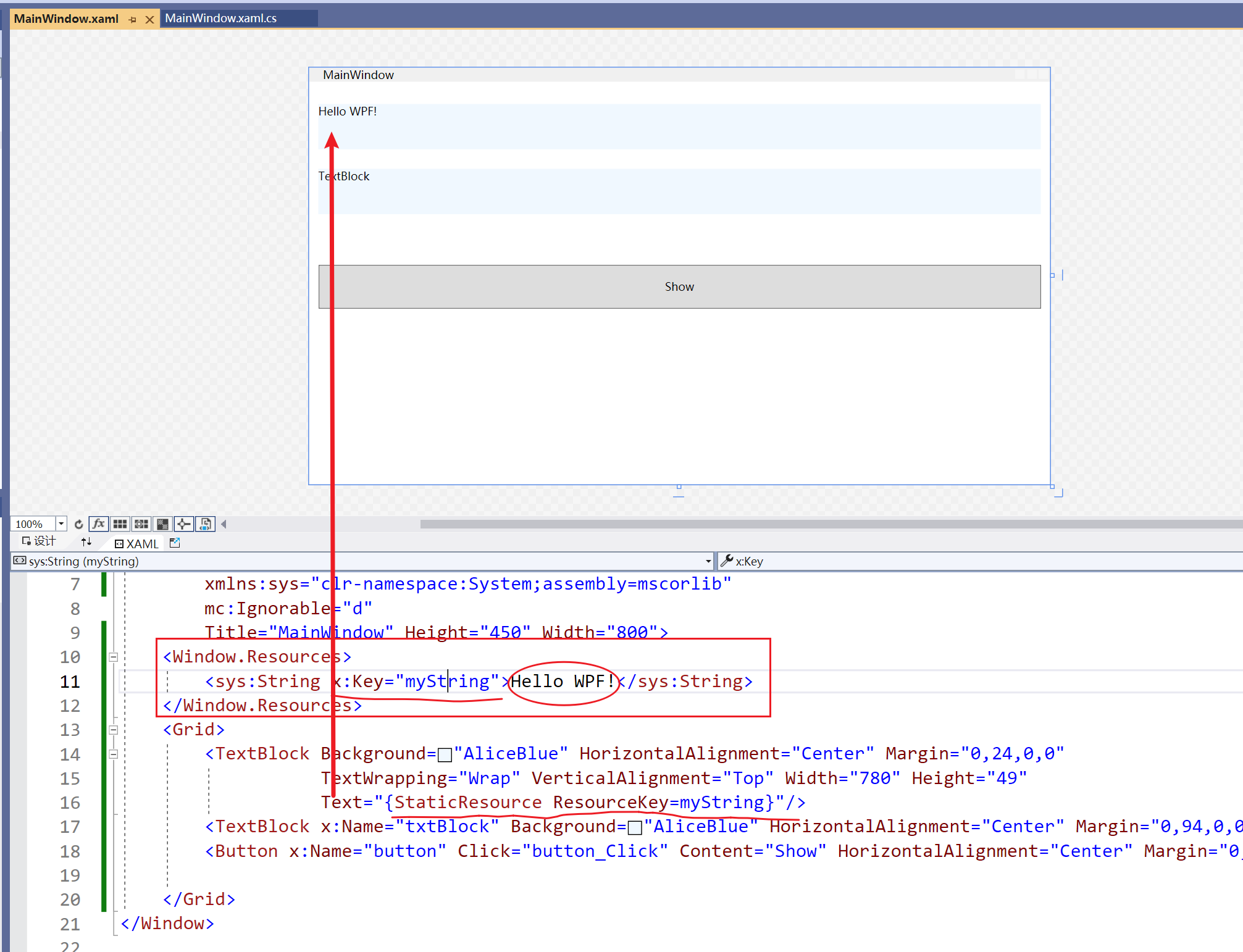Toggle snap to gridlines button

coord(141,524)
